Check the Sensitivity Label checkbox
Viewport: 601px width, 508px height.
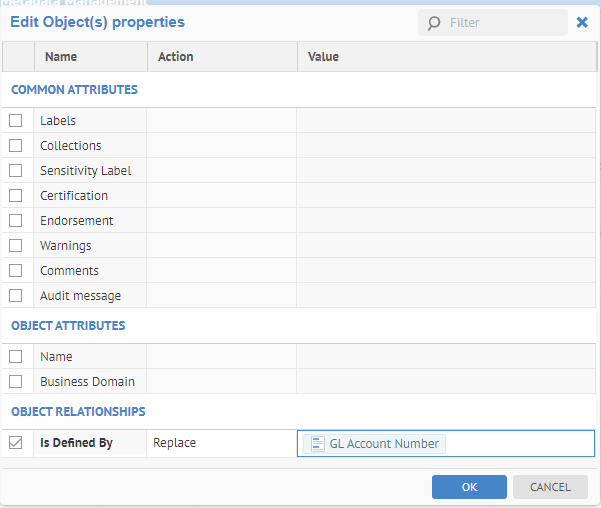coord(16,171)
